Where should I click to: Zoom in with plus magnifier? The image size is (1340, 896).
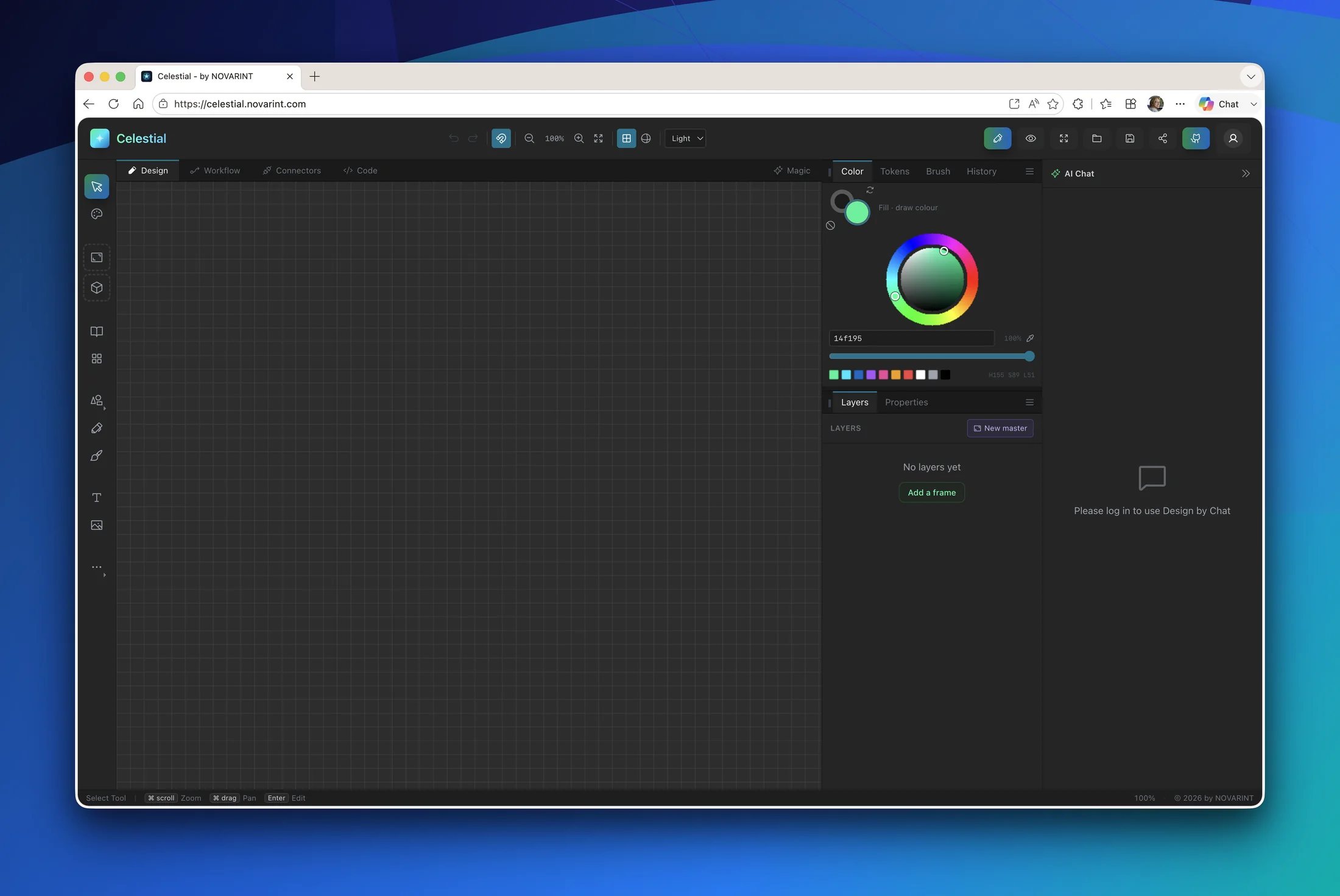click(579, 138)
